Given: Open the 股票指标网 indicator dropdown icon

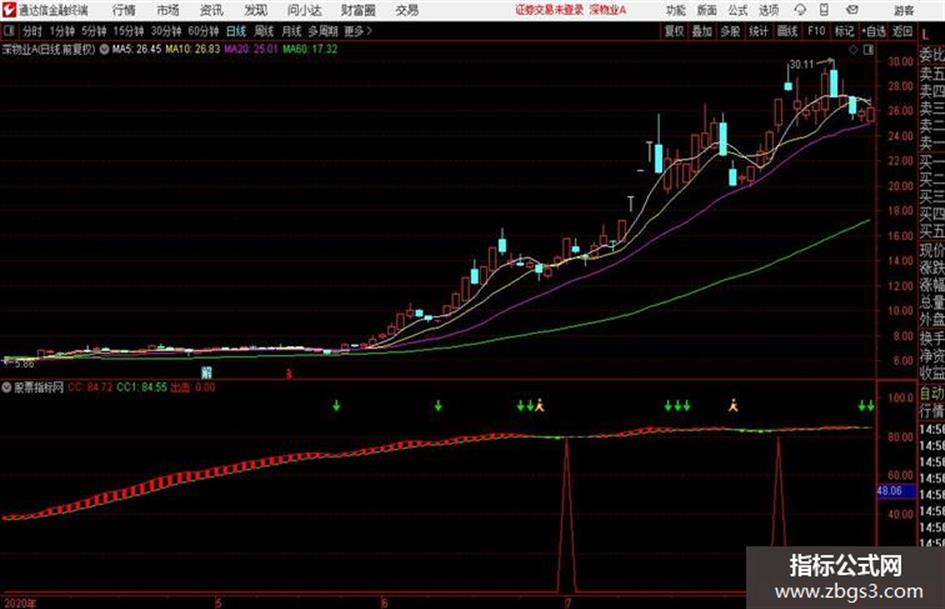Looking at the screenshot, I should 6,387.
